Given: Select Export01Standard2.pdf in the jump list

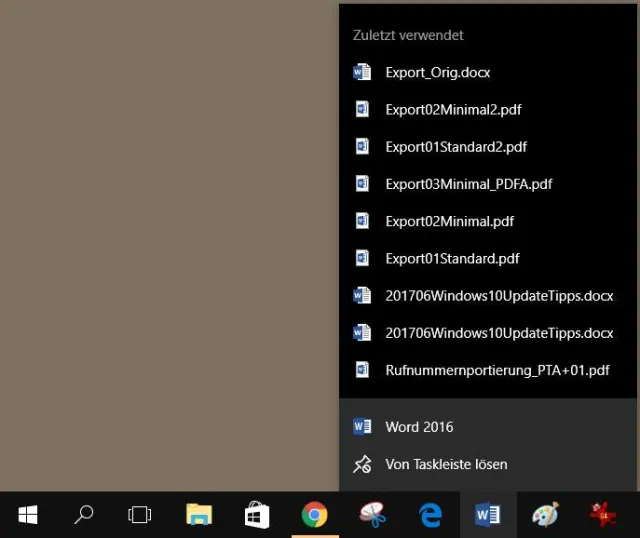Looking at the screenshot, I should coord(456,147).
